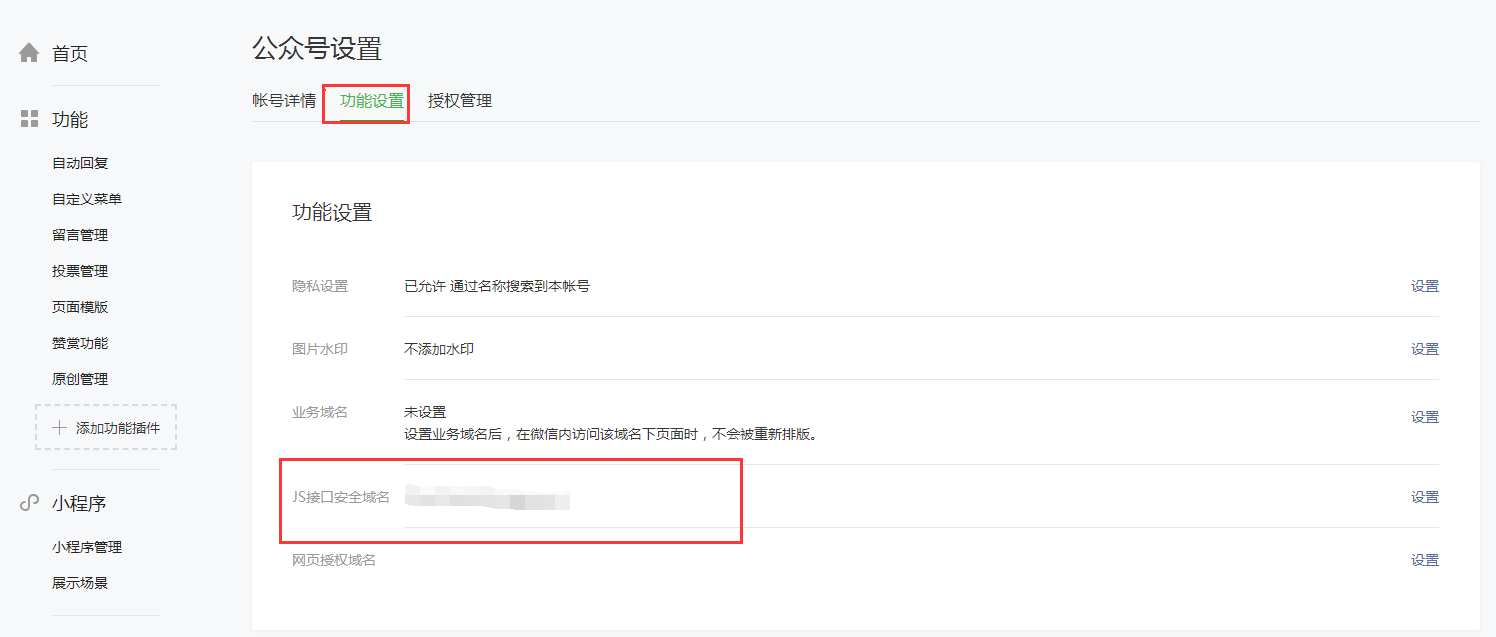
Task: Click the home icon beside 首页
Action: [30, 53]
